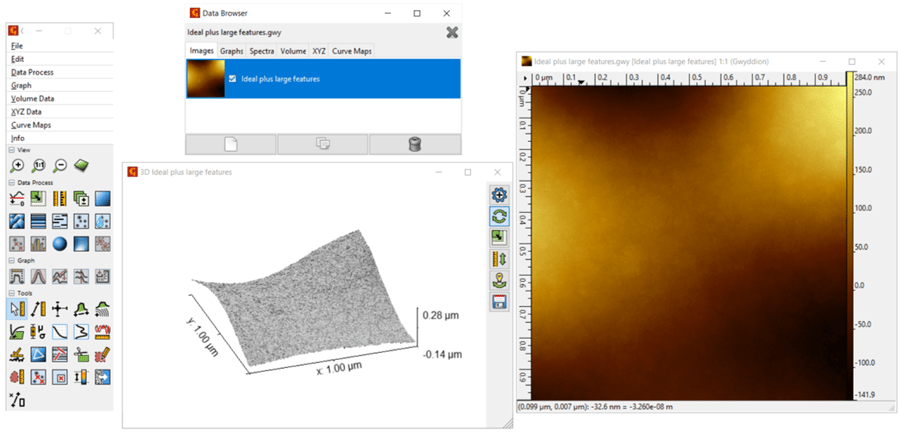Viewport: 900px width, 442px height.
Task: Click the false color scale bar
Action: tap(849, 236)
